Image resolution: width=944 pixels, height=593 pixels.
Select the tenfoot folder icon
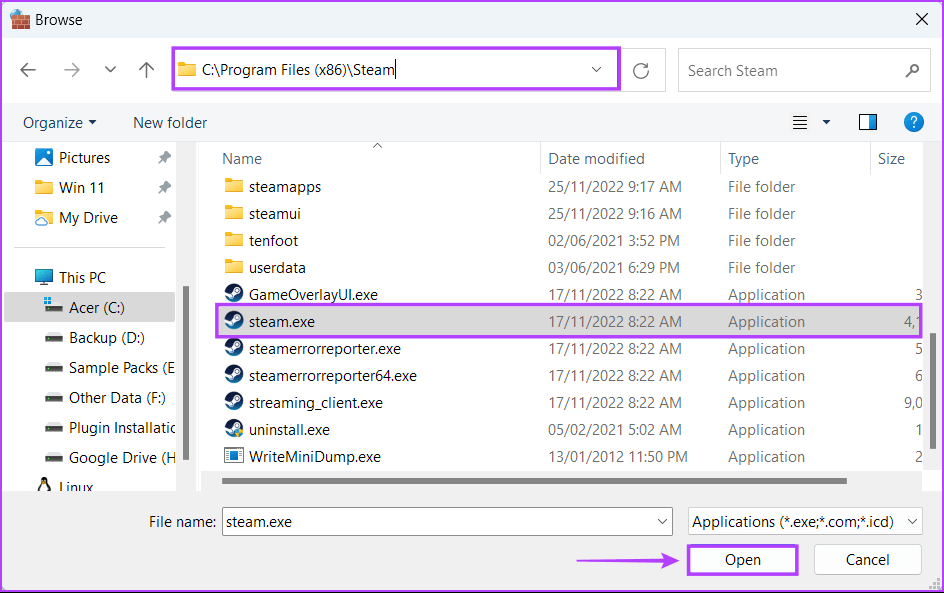pos(234,240)
